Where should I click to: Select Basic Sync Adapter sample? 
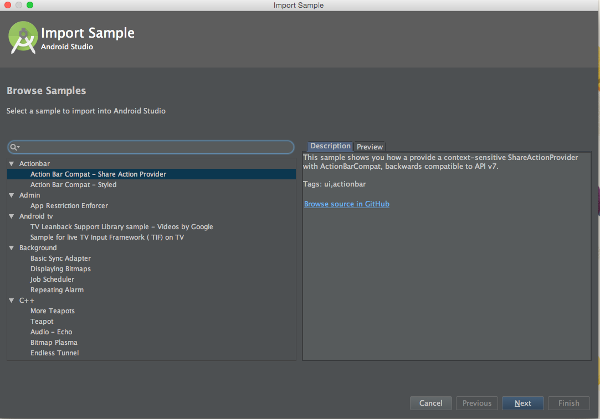60,259
